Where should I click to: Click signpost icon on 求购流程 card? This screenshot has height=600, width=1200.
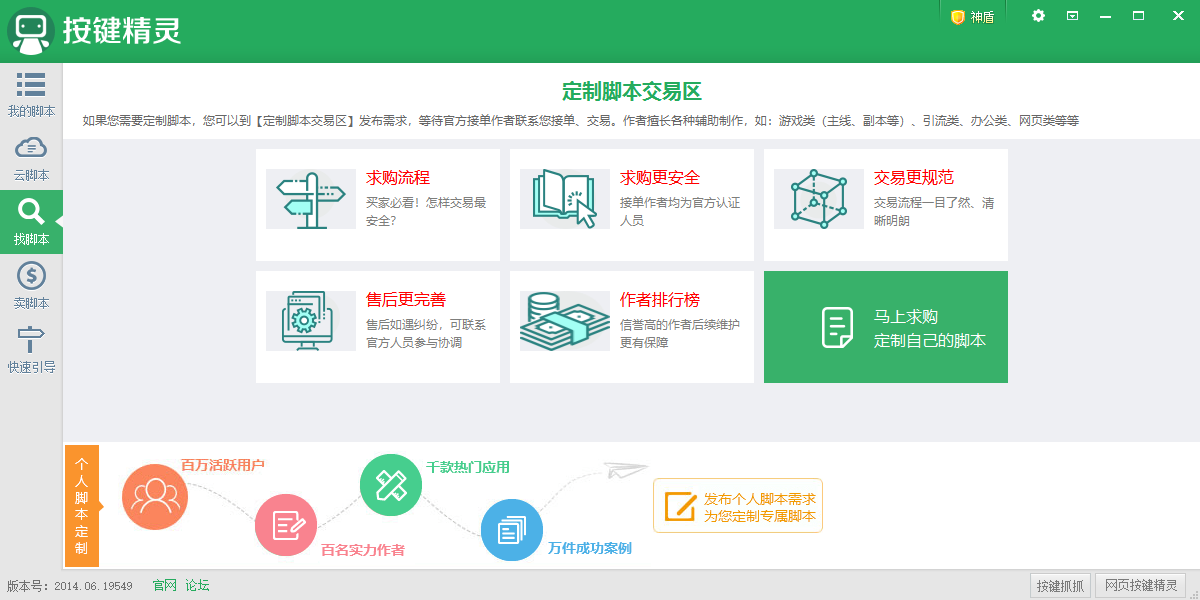311,199
